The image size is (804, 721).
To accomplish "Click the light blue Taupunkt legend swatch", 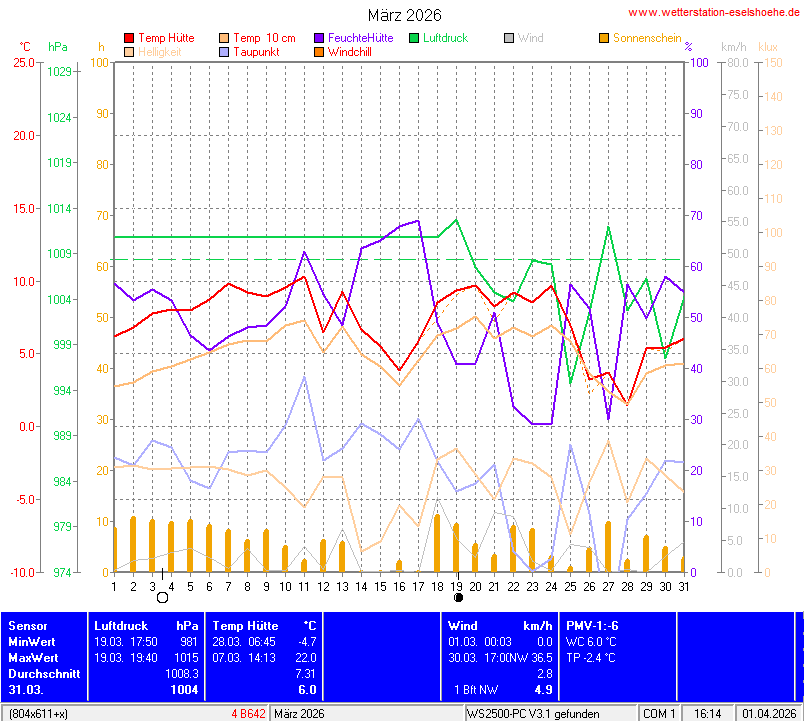I will click(x=224, y=52).
